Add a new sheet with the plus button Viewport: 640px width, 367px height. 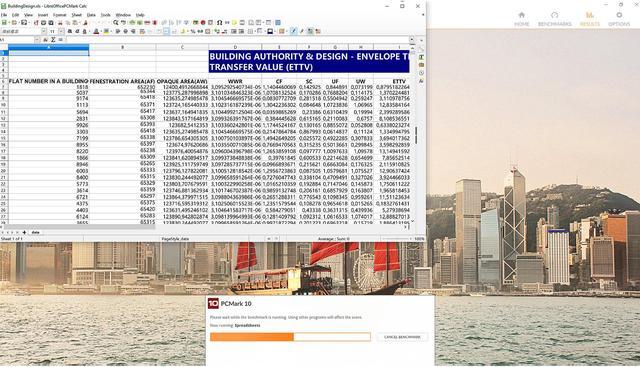click(x=24, y=232)
